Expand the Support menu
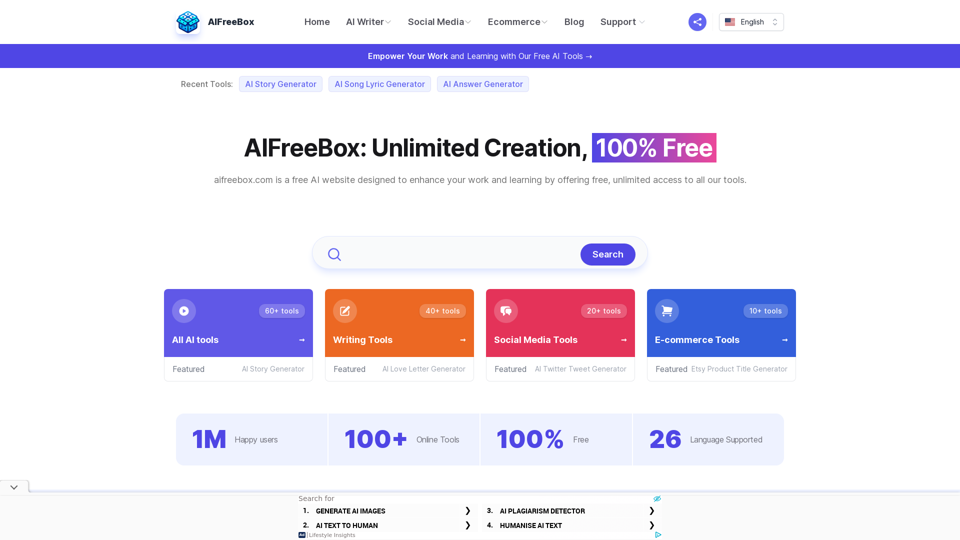Image resolution: width=960 pixels, height=540 pixels. [x=622, y=22]
